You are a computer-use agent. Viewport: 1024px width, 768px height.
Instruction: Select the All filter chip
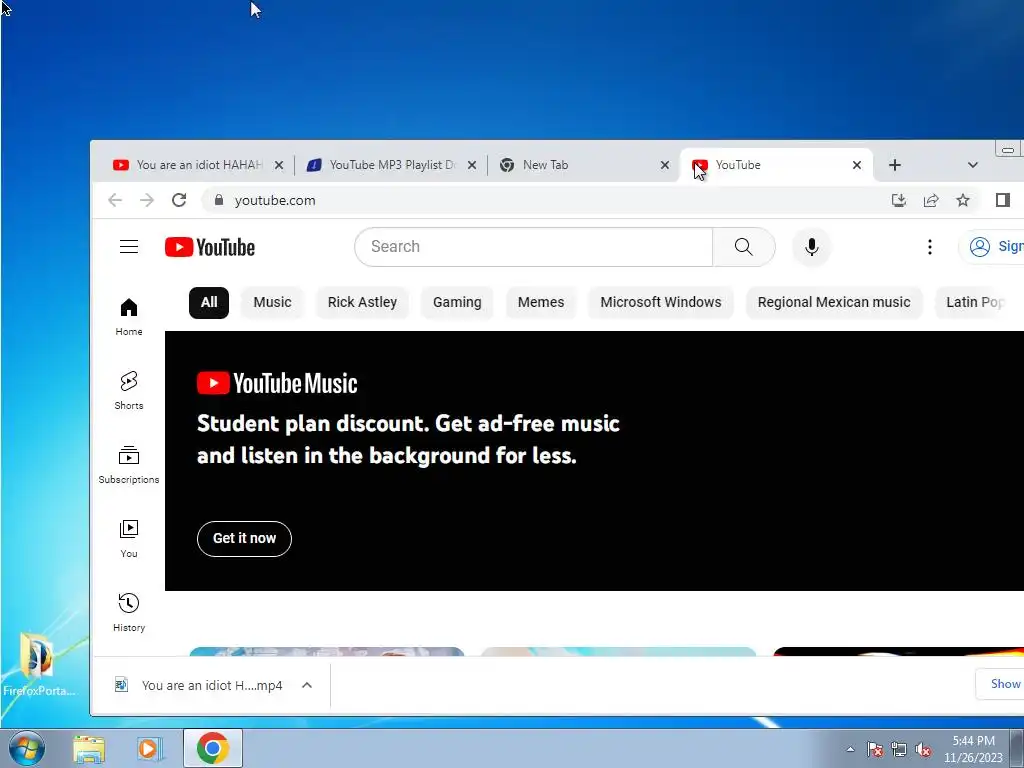(209, 302)
